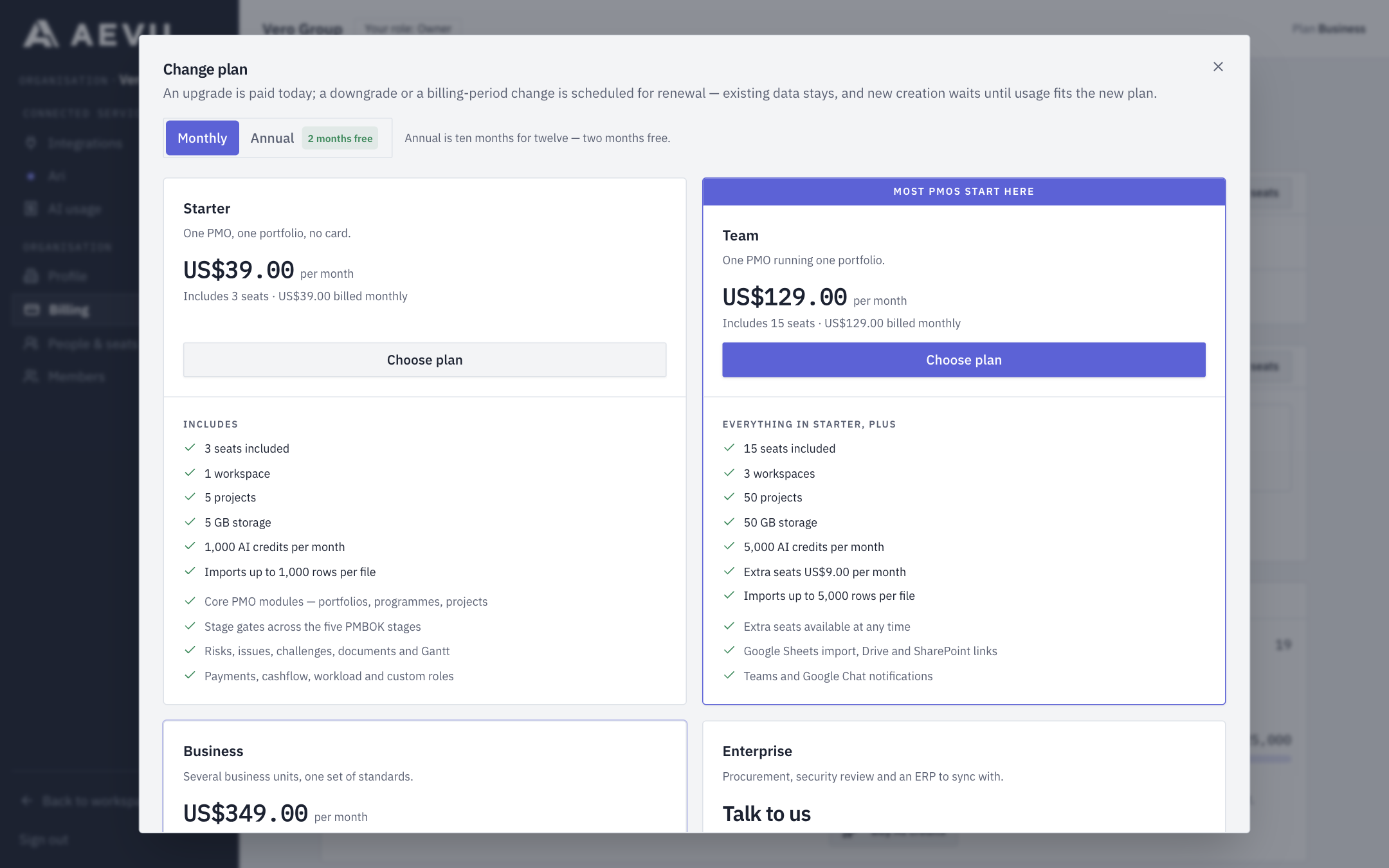The width and height of the screenshot is (1389, 868).
Task: Click the US$349.00 price
Action: [246, 813]
